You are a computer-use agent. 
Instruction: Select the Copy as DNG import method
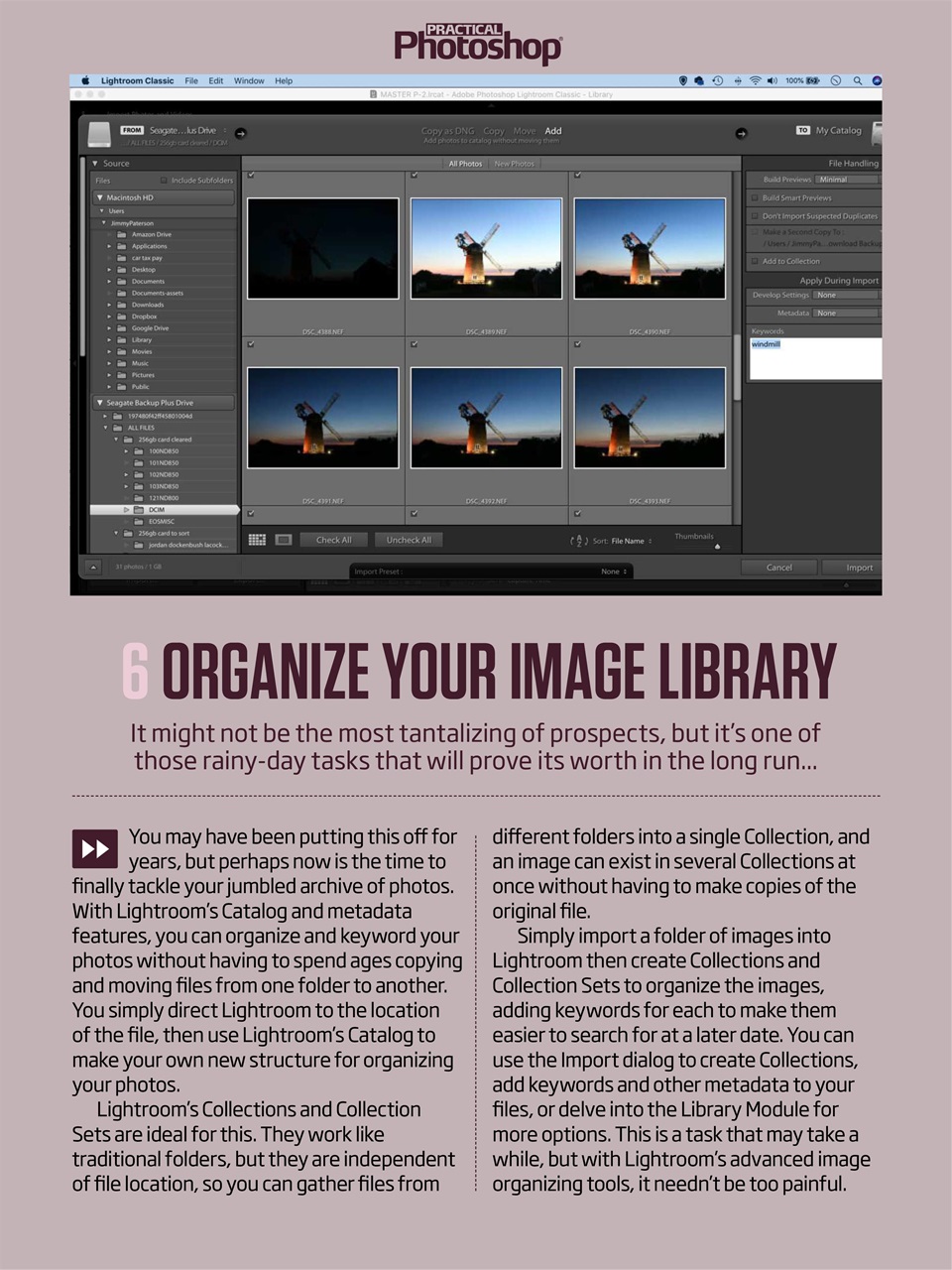(x=446, y=130)
